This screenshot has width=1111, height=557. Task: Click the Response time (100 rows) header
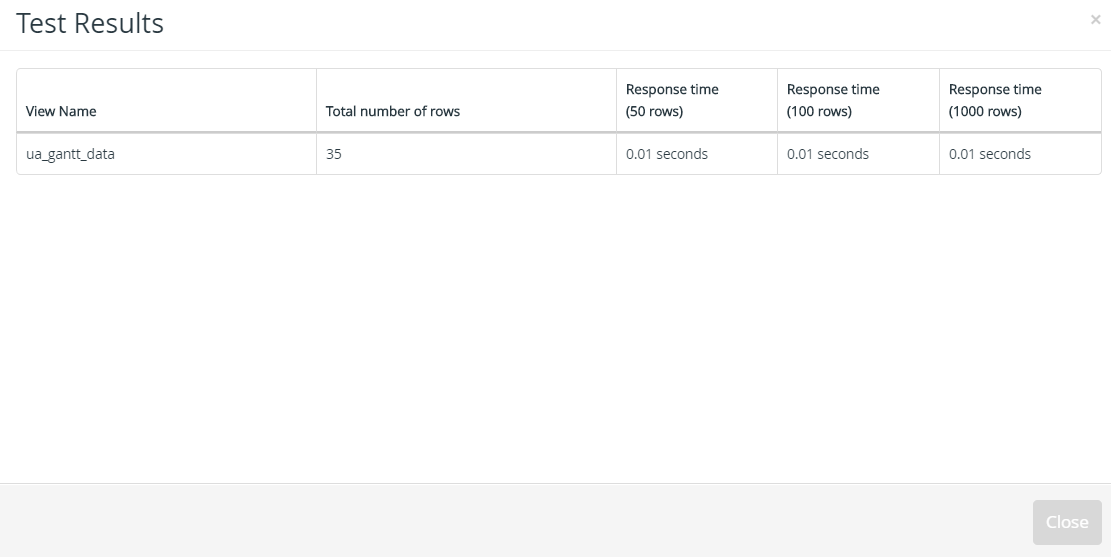coord(833,100)
